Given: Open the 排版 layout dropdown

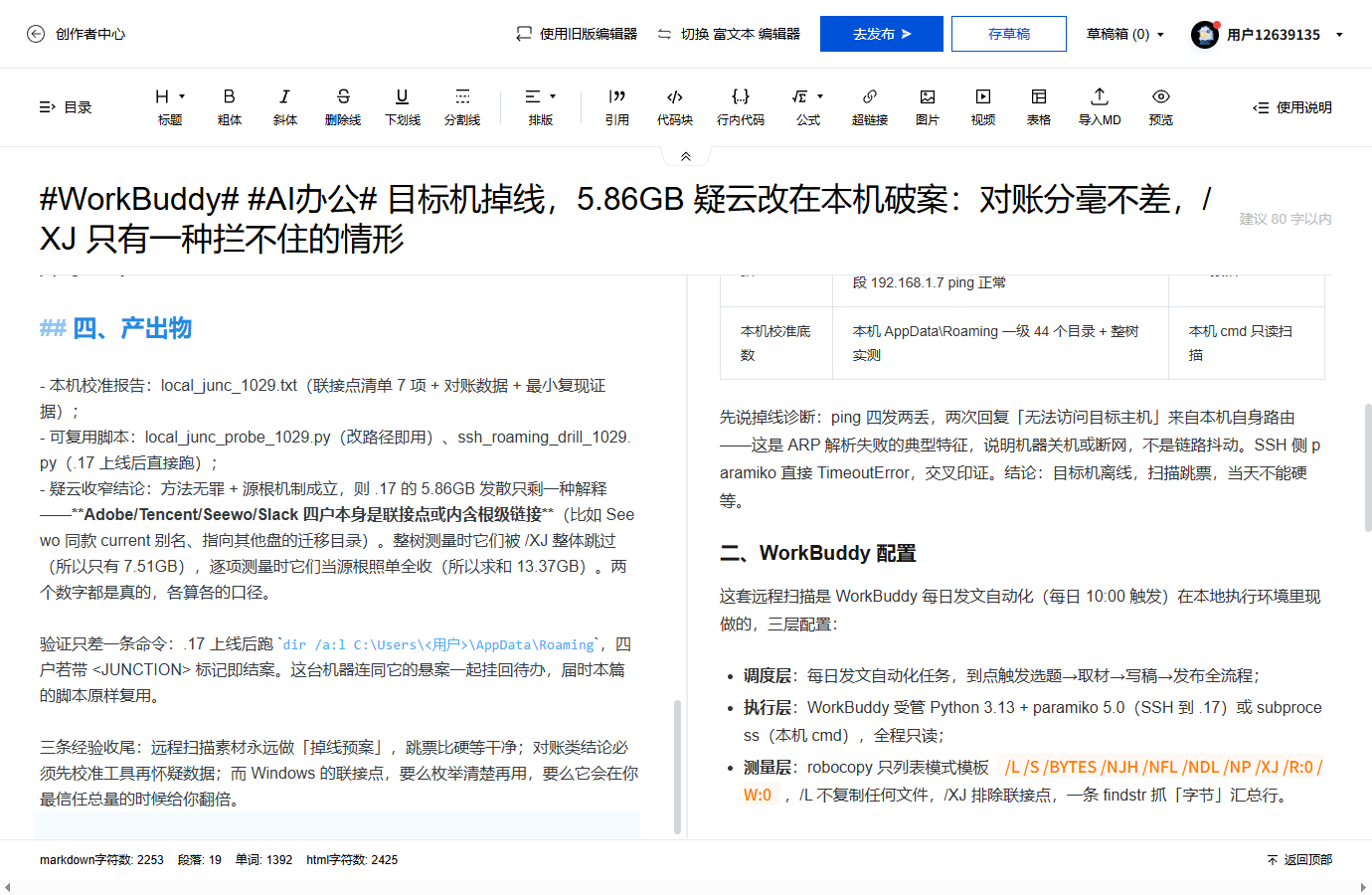Looking at the screenshot, I should click(541, 107).
